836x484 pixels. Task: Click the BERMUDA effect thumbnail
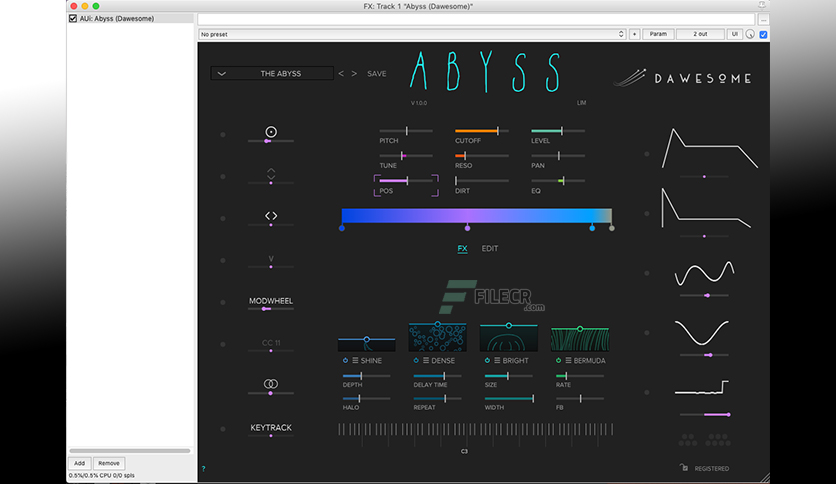click(x=580, y=339)
